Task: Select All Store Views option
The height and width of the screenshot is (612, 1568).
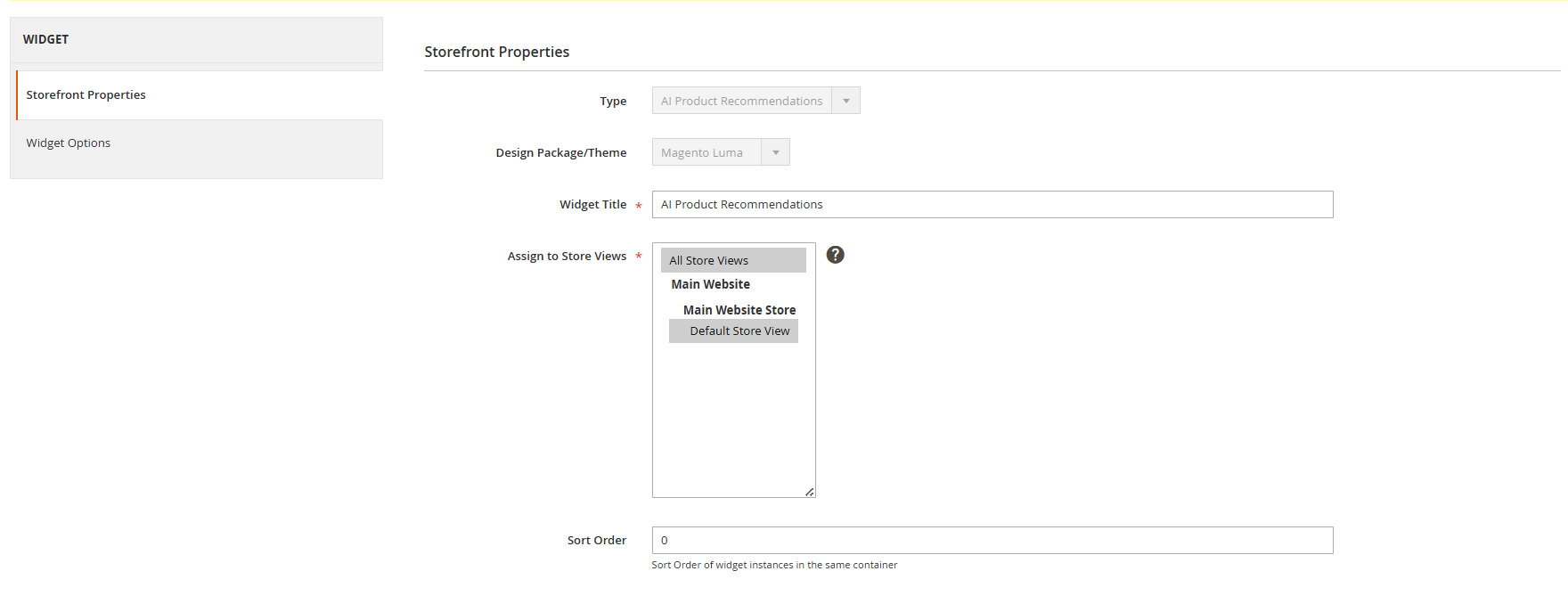Action: tap(733, 260)
